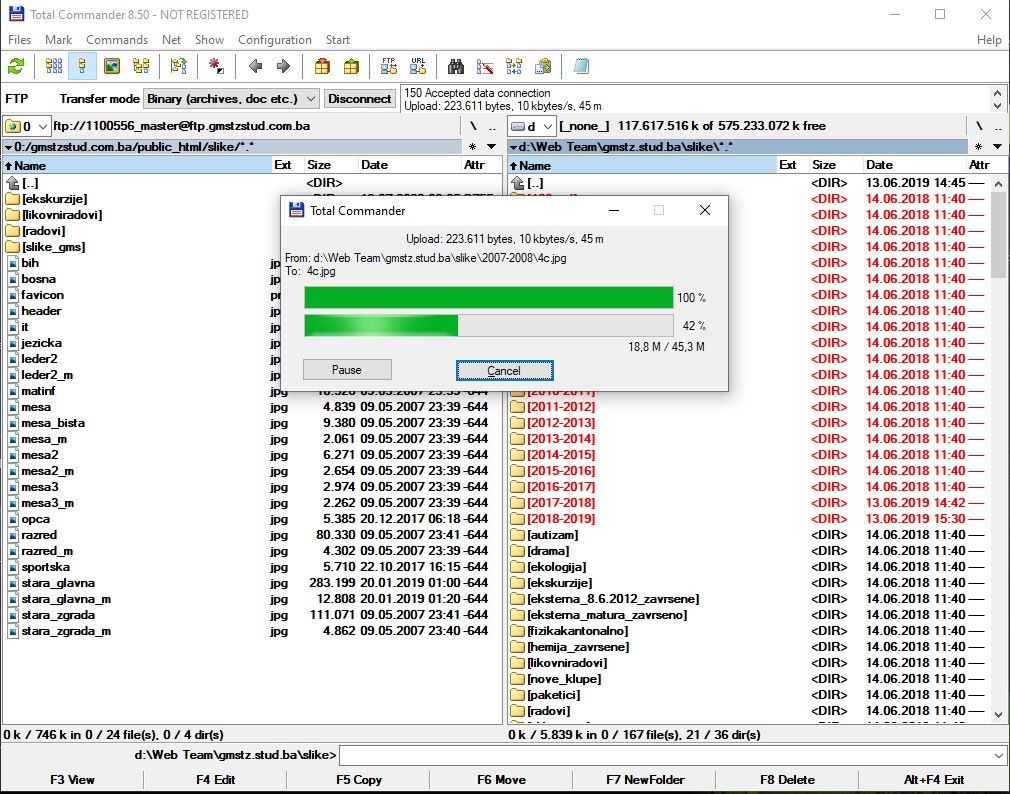Click F7 NewFolder button
This screenshot has height=794, width=1010.
tap(645, 779)
